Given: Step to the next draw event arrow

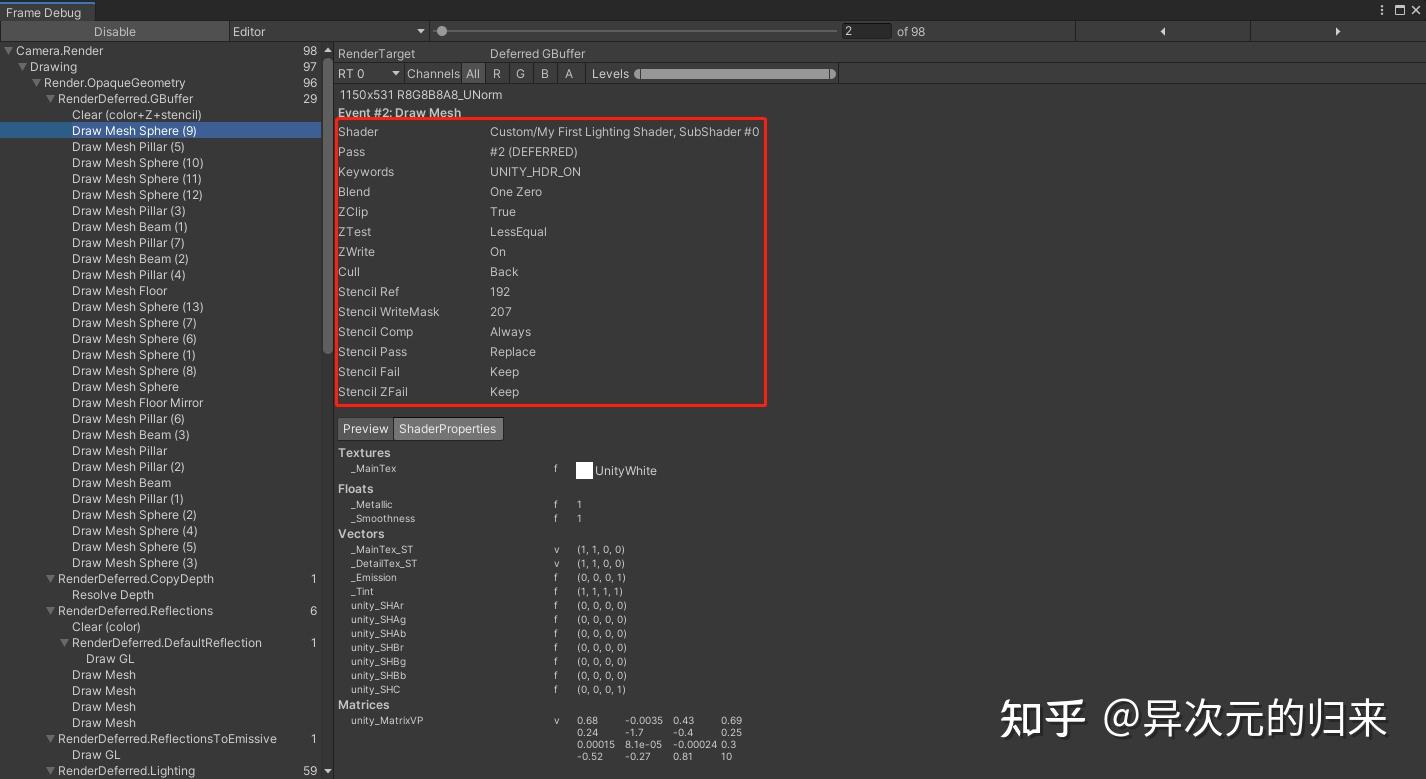Looking at the screenshot, I should click(x=1338, y=31).
